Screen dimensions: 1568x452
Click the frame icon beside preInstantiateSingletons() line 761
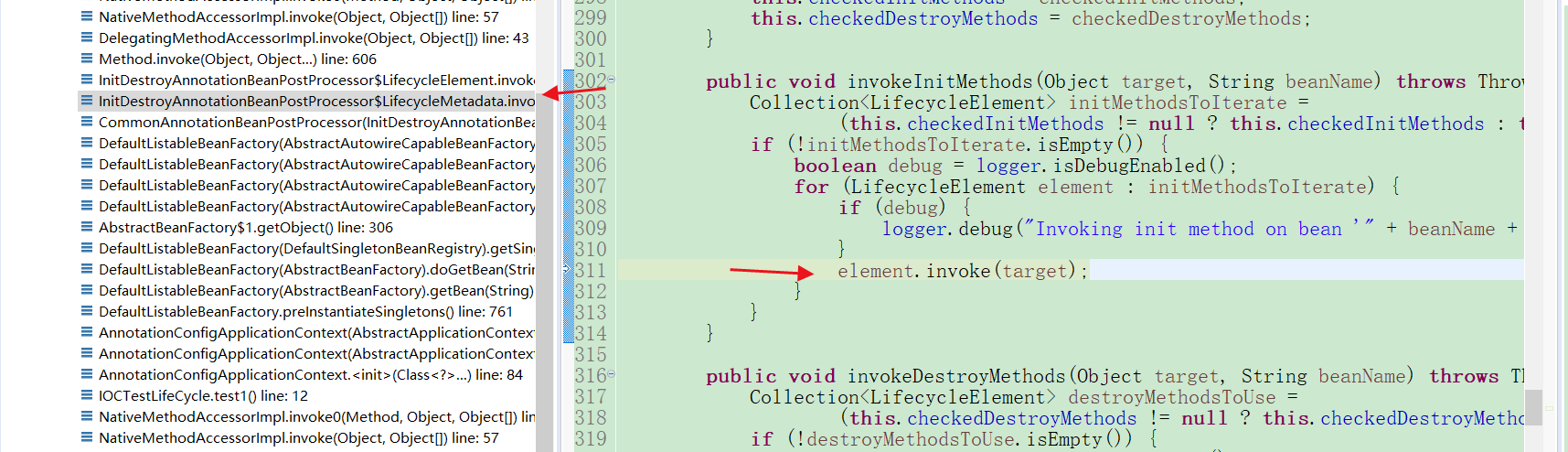[87, 311]
